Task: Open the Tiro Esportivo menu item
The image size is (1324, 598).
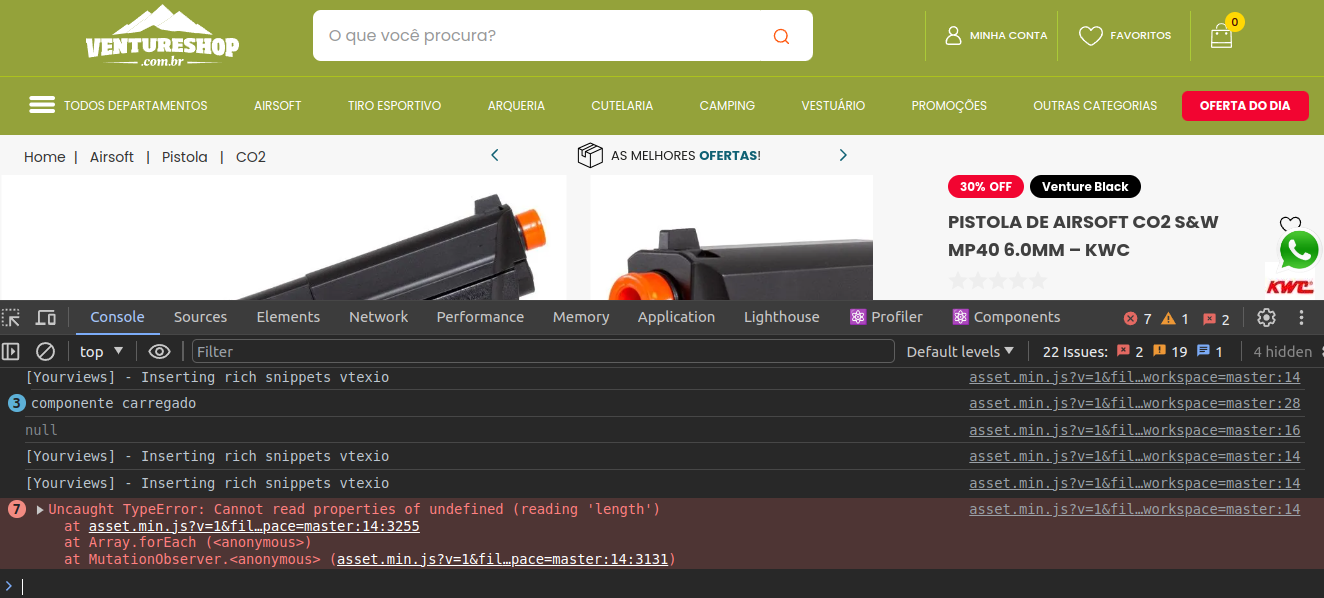Action: [394, 105]
